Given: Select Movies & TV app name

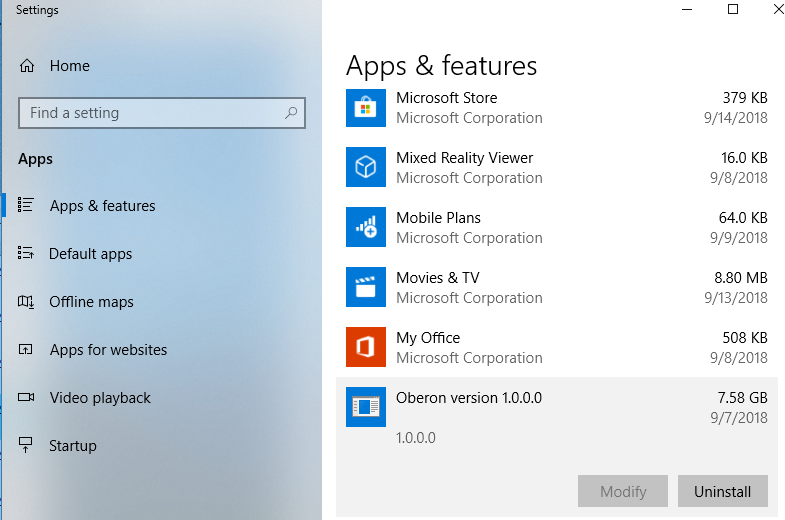Looking at the screenshot, I should click(438, 278).
